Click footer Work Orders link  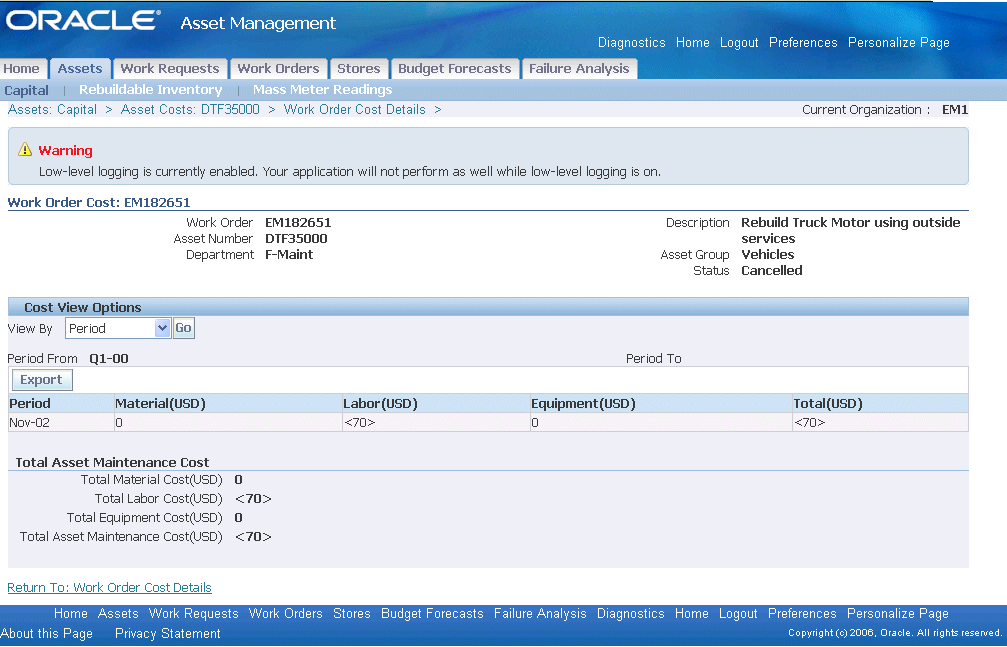click(x=286, y=614)
